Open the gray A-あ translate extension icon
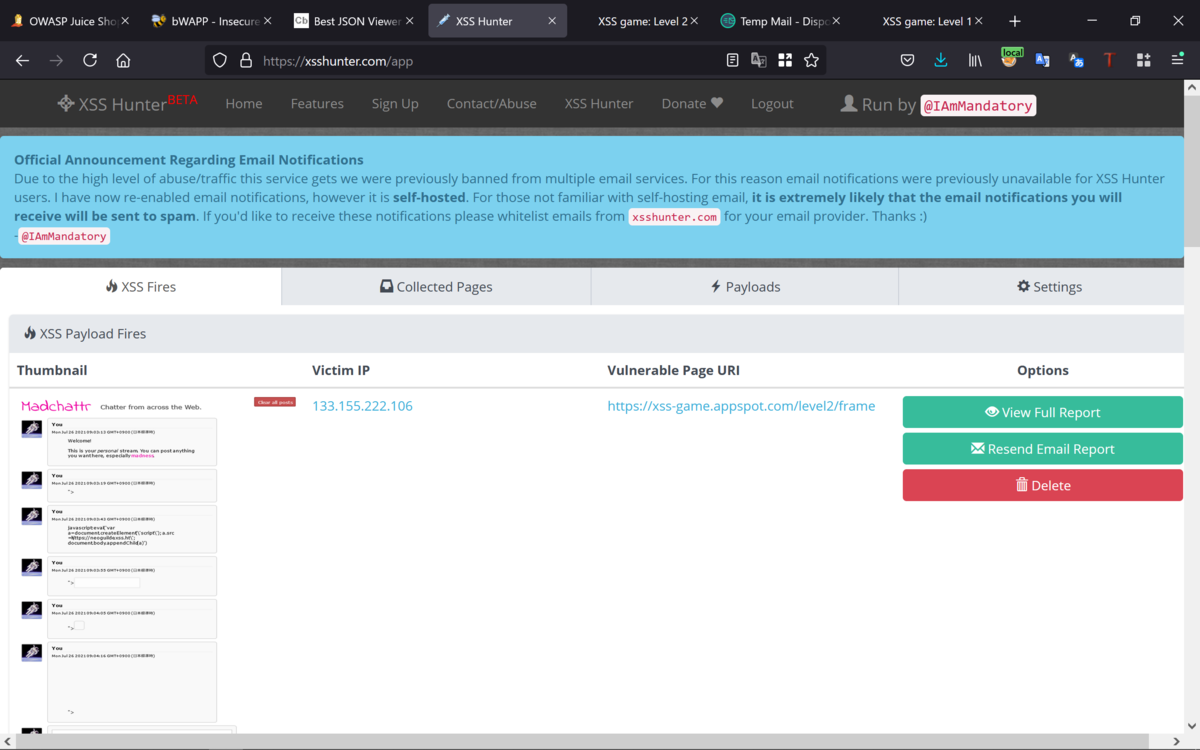1200x750 pixels. point(1076,60)
